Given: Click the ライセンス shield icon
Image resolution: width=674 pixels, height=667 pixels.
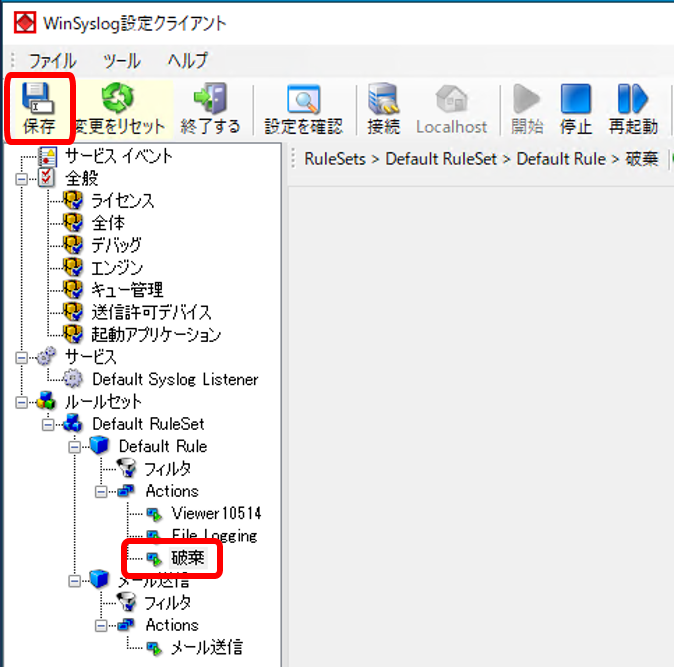Looking at the screenshot, I should [73, 201].
